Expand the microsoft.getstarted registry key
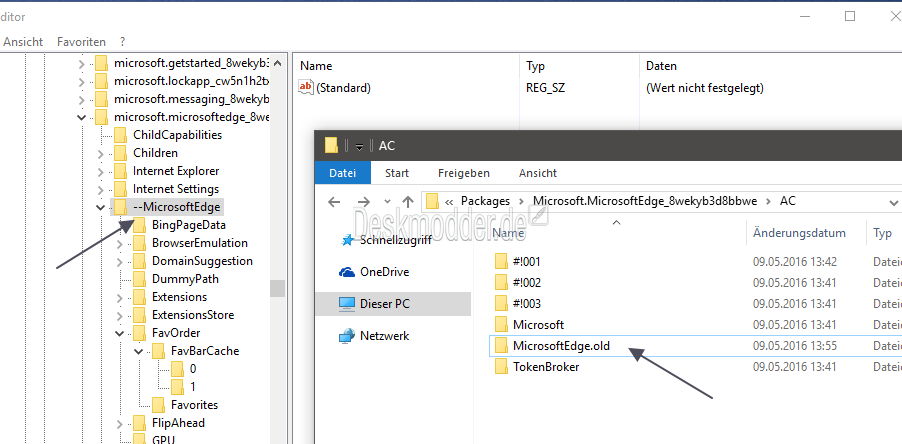Image resolution: width=902 pixels, height=444 pixels. click(82, 63)
